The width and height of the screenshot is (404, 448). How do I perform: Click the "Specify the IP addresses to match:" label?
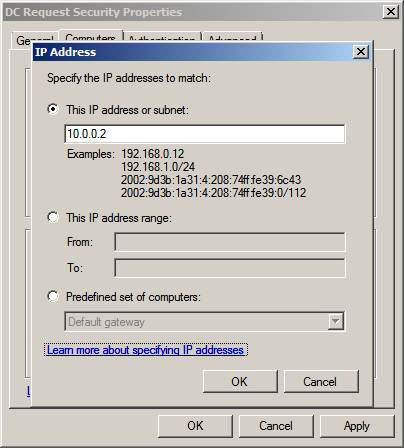(x=129, y=78)
